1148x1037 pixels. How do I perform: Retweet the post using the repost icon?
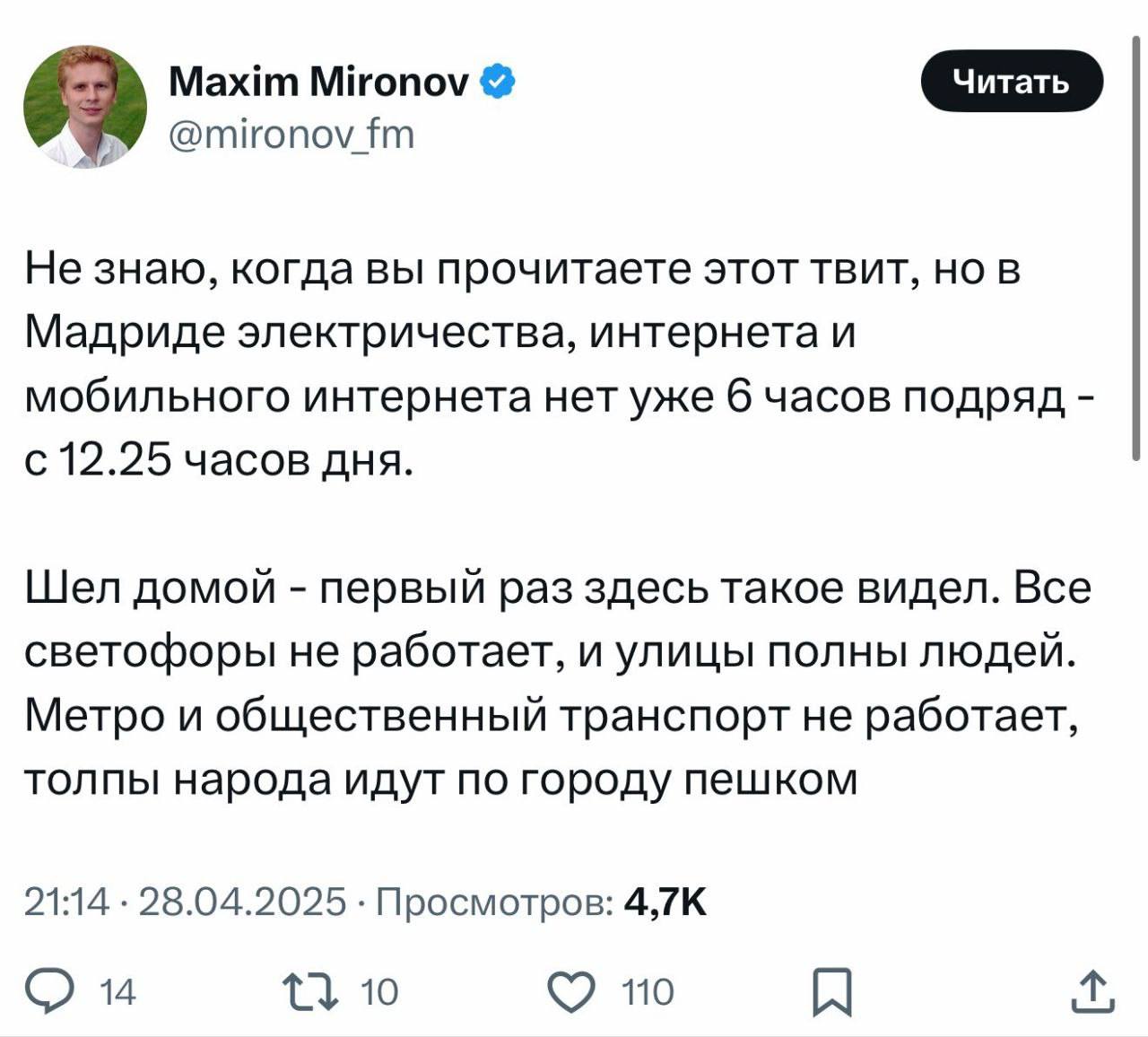pos(311,992)
